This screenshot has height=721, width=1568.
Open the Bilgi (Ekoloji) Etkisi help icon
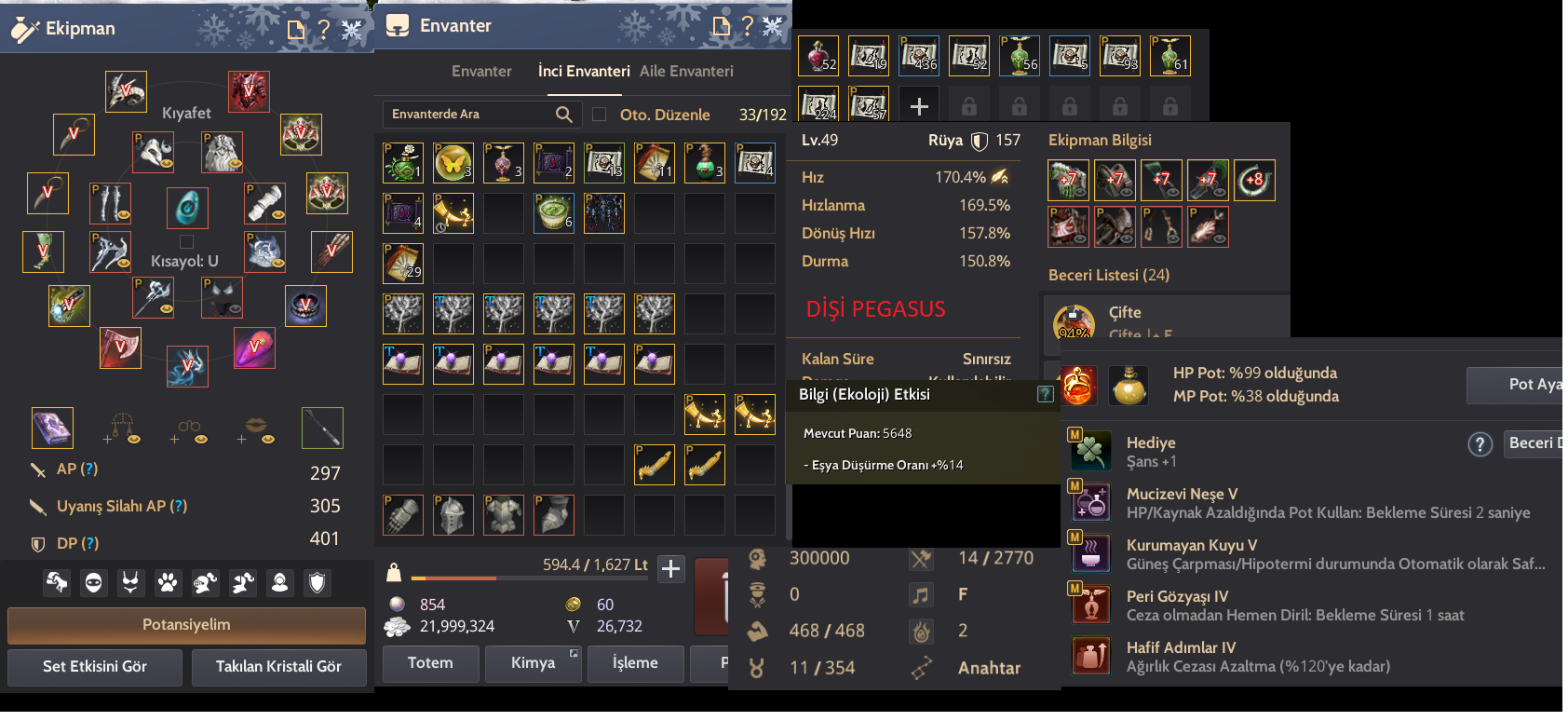[x=1045, y=394]
